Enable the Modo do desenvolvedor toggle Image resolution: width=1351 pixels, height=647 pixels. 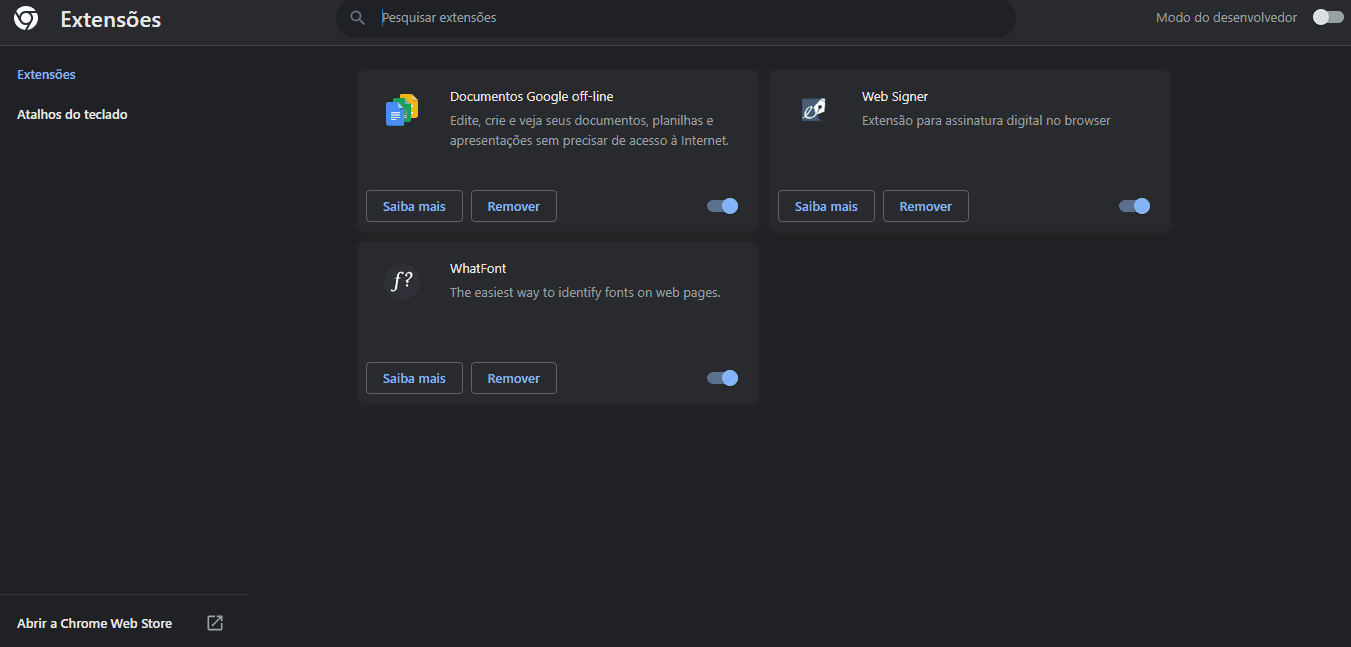click(1328, 17)
